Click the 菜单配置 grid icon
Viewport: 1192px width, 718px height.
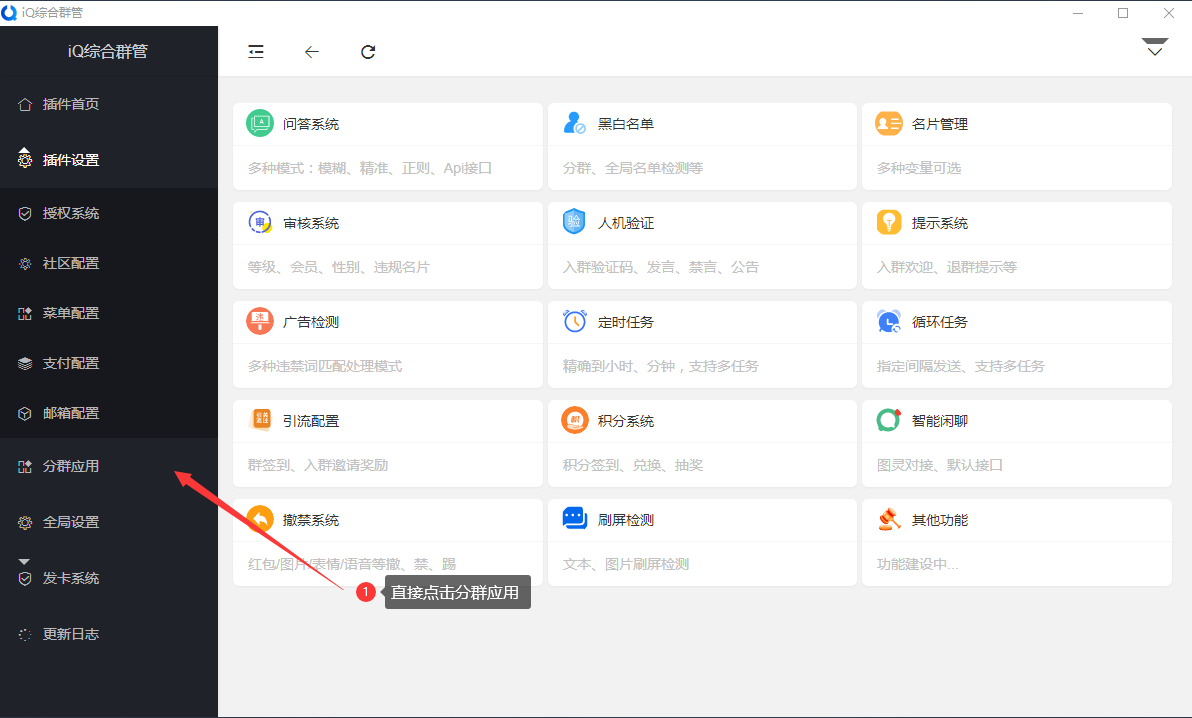point(25,313)
